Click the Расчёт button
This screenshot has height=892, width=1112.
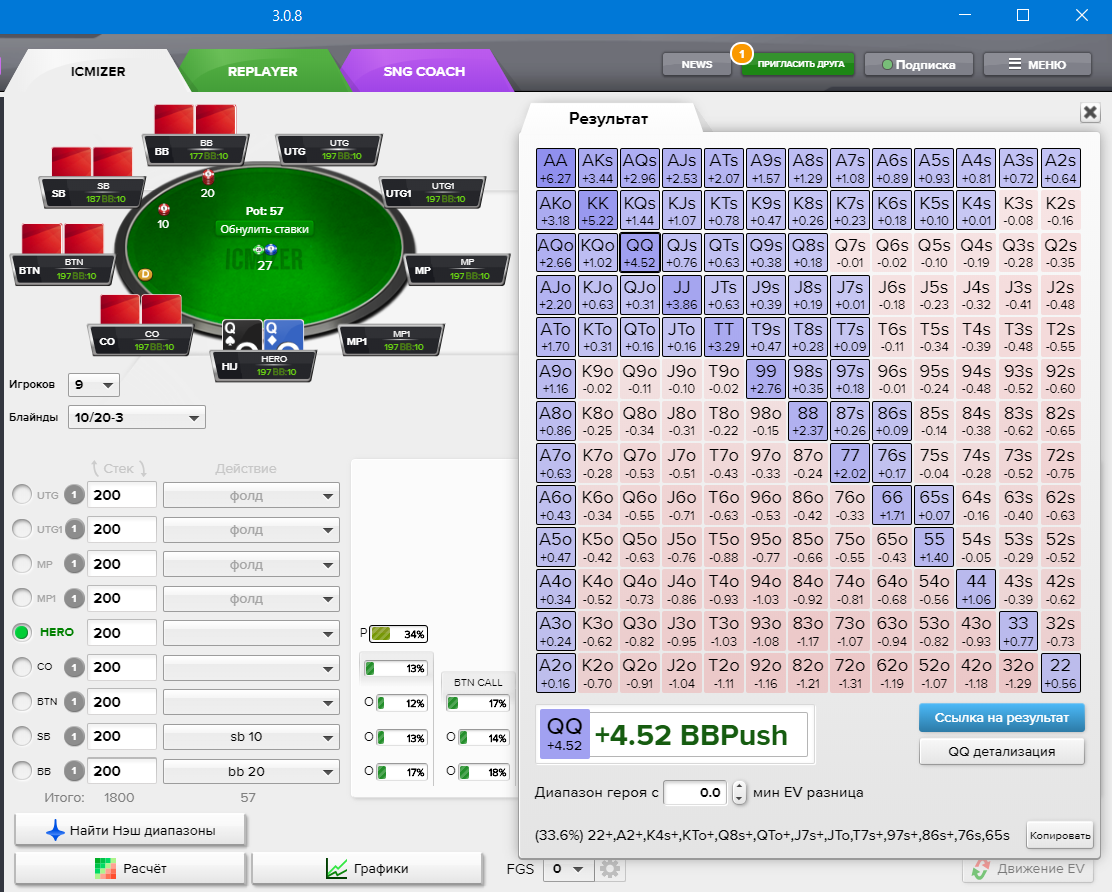pos(130,869)
